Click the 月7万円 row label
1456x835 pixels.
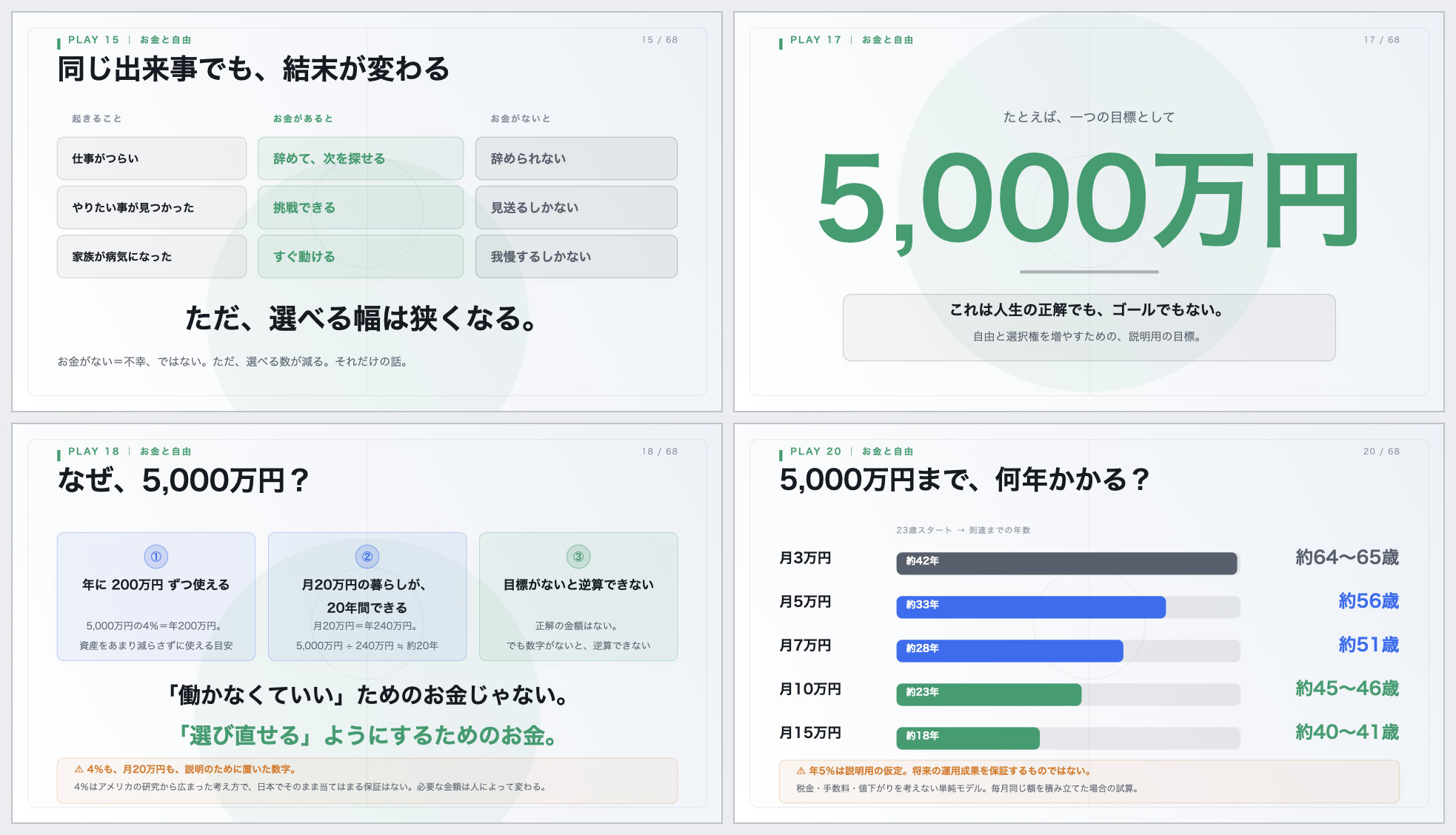coord(805,645)
